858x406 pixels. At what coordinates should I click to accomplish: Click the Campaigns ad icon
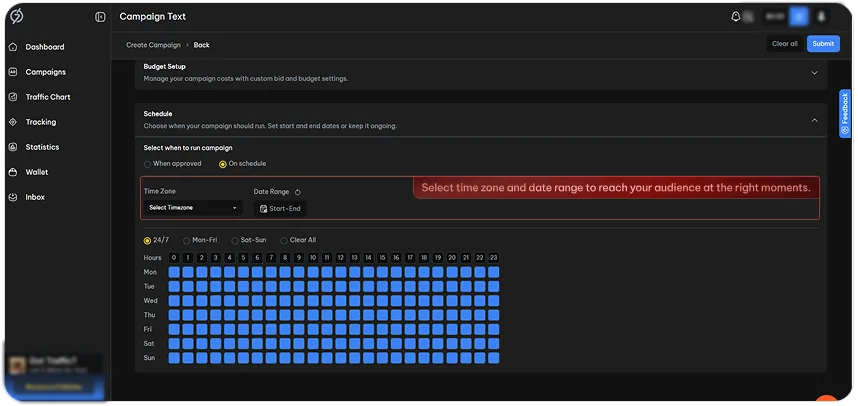tap(14, 72)
